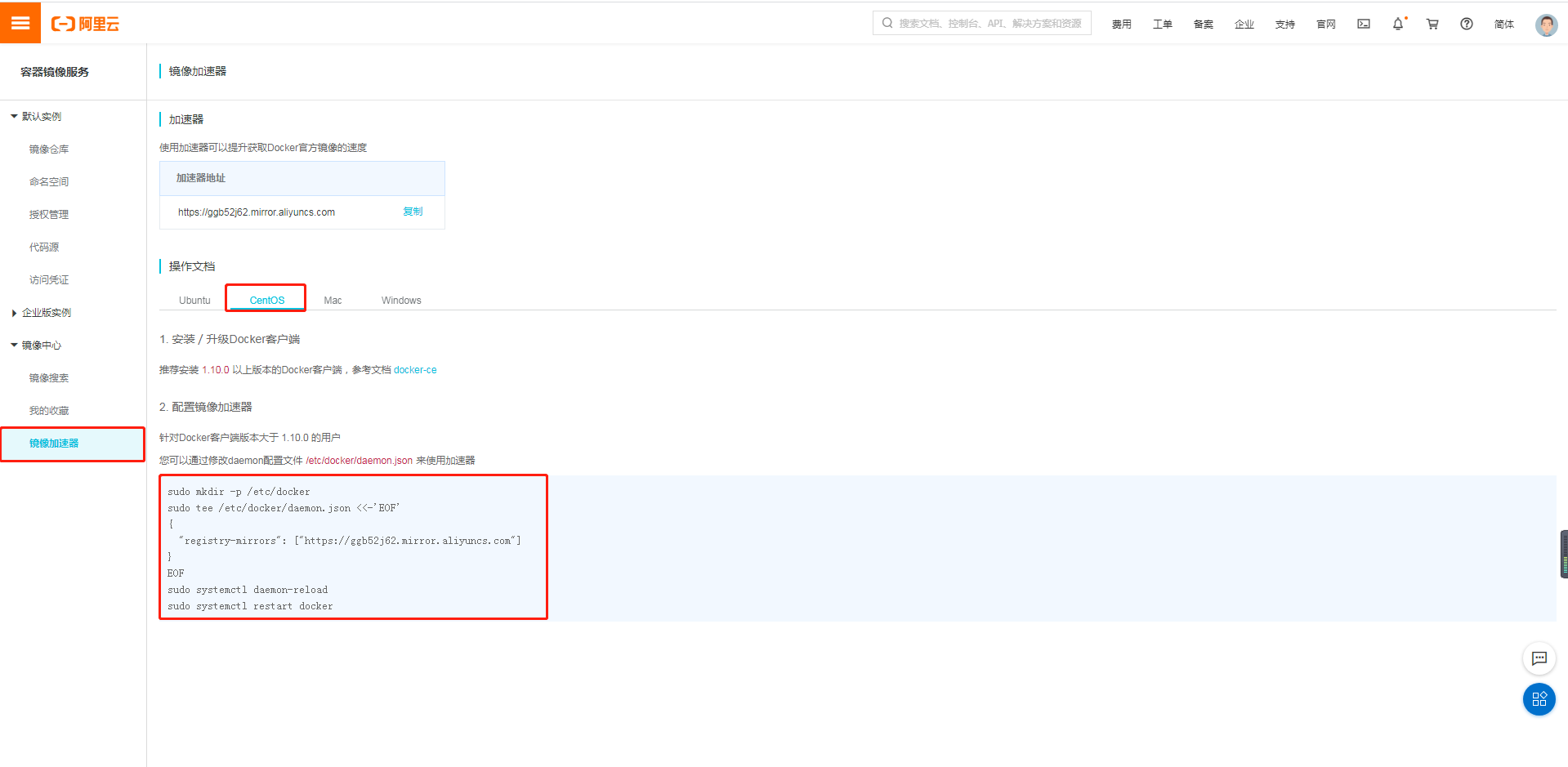Screen dimensions: 1568x767
Task: Collapse the 镜像中心 tree section
Action: [14, 346]
